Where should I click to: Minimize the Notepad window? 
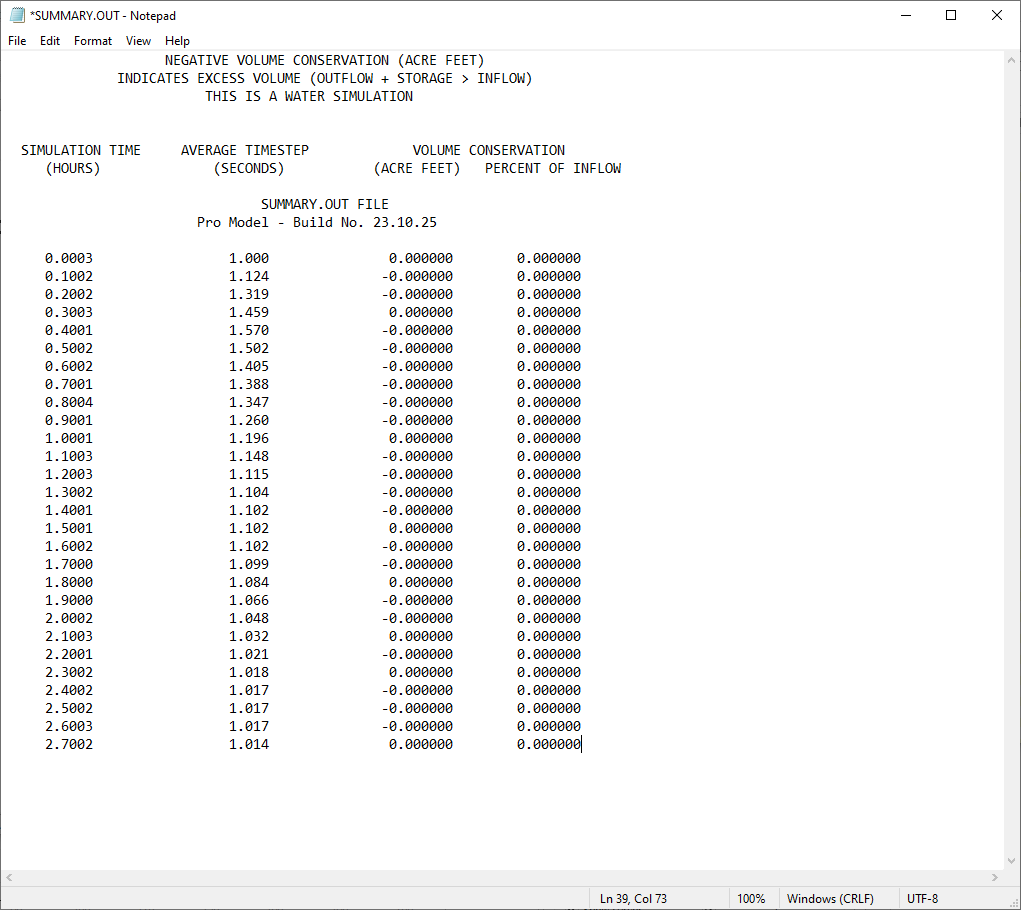(905, 15)
